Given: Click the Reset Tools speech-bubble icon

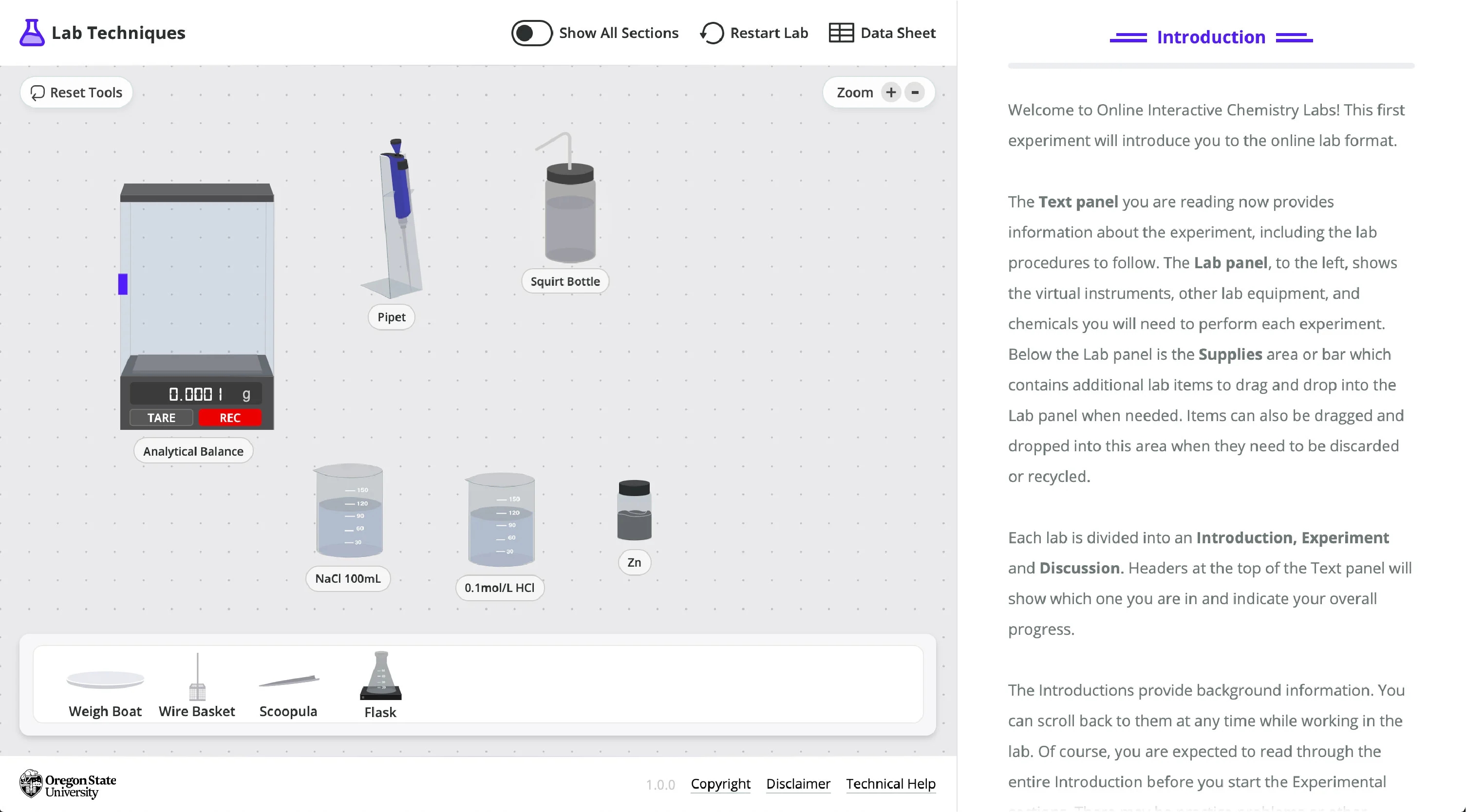Looking at the screenshot, I should 38,92.
